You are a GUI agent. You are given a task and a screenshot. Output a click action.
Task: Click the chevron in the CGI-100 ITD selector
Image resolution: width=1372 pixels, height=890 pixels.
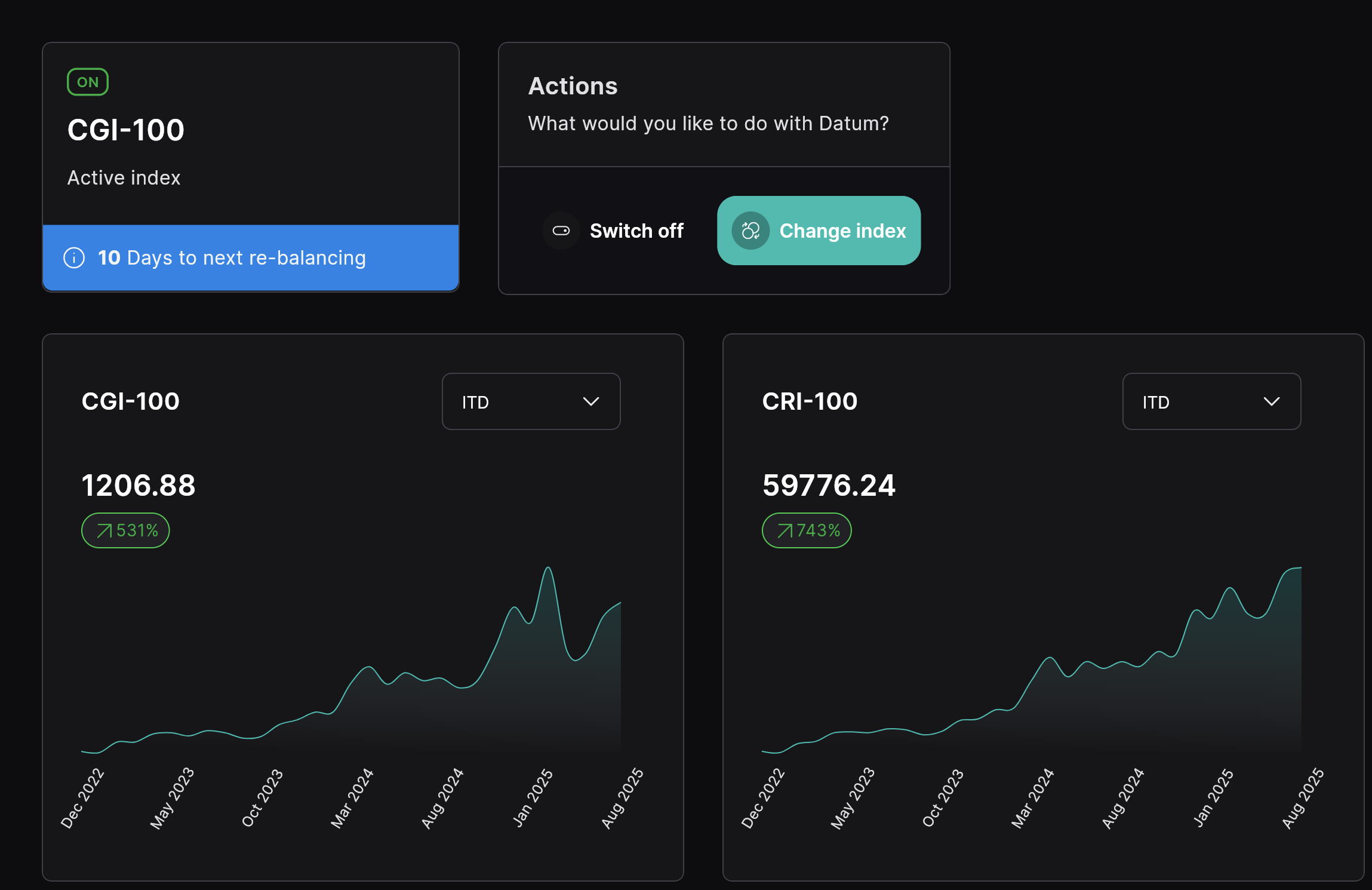point(590,402)
